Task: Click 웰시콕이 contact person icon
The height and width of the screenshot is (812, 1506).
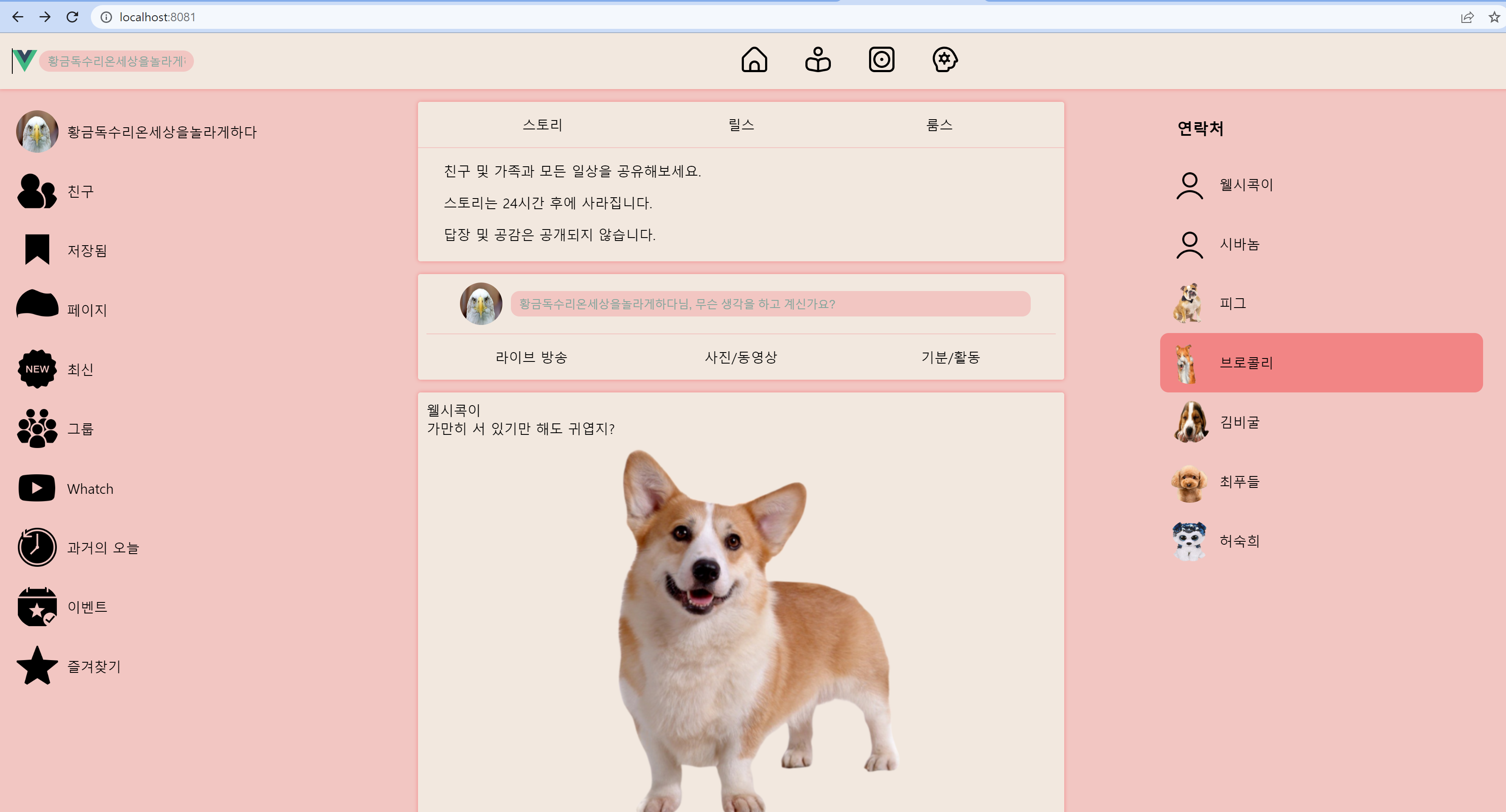Action: 1190,185
